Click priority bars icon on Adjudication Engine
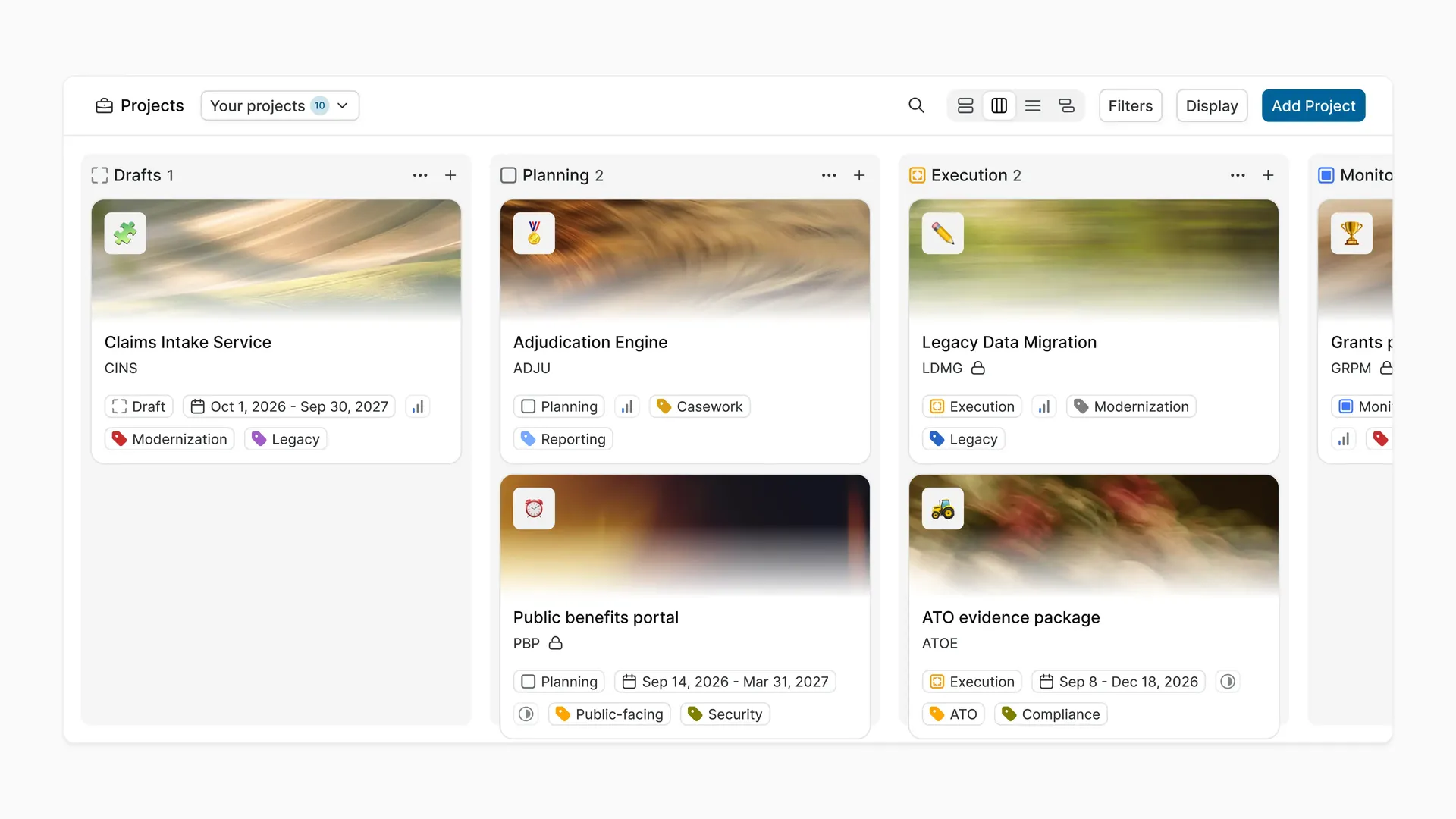The width and height of the screenshot is (1456, 819). 627,406
